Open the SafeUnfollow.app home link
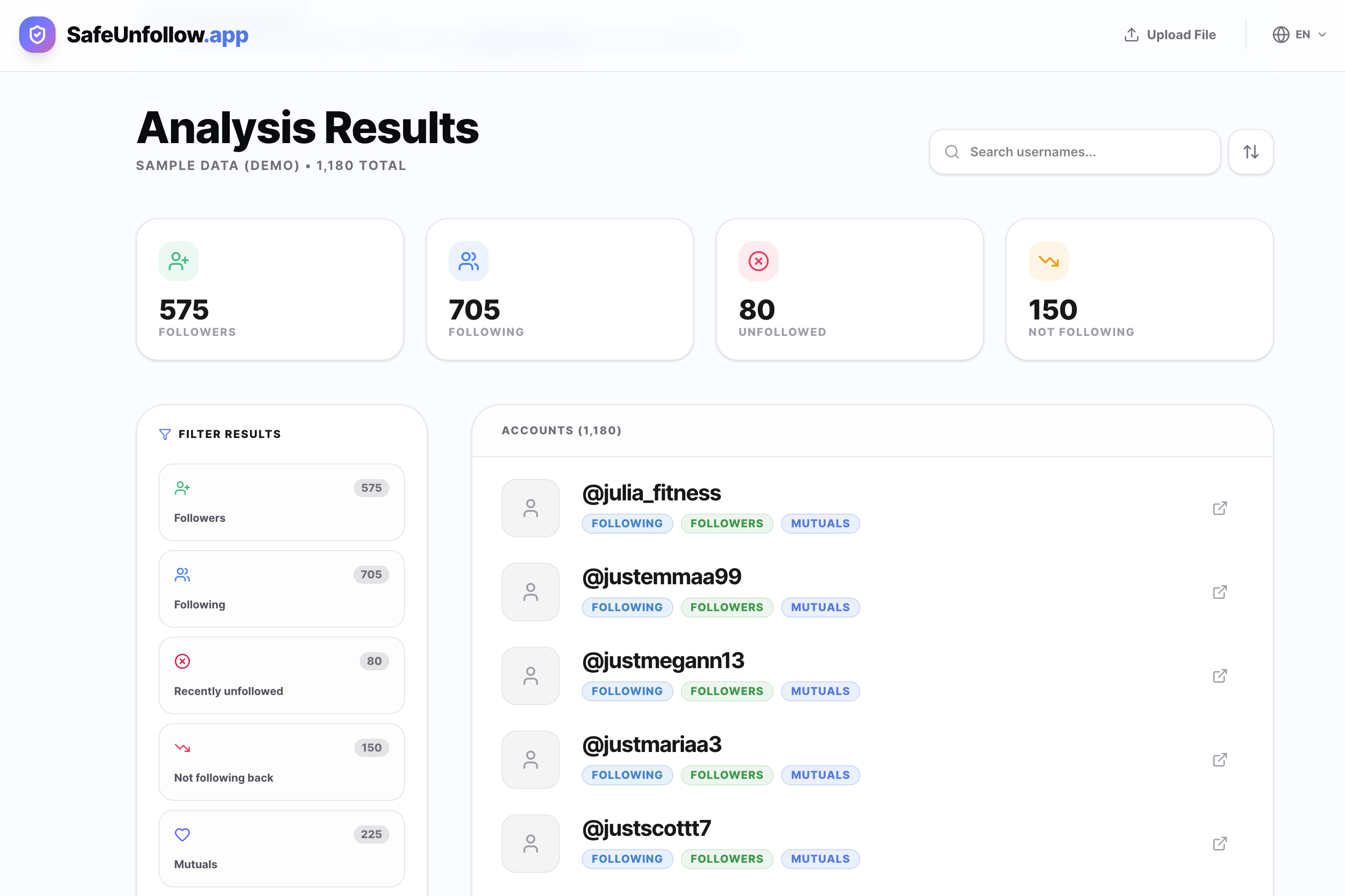Screen dimensions: 1345x896 (158, 34)
